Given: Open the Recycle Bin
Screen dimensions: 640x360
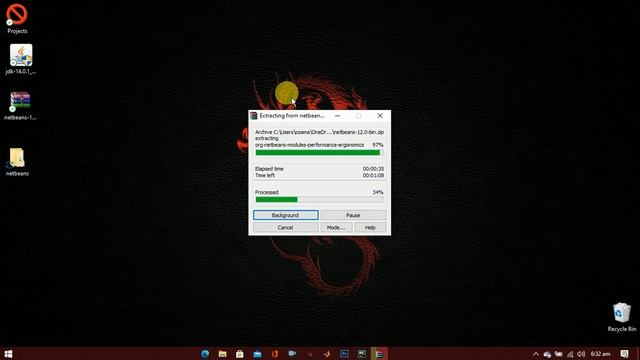Looking at the screenshot, I should tap(621, 317).
